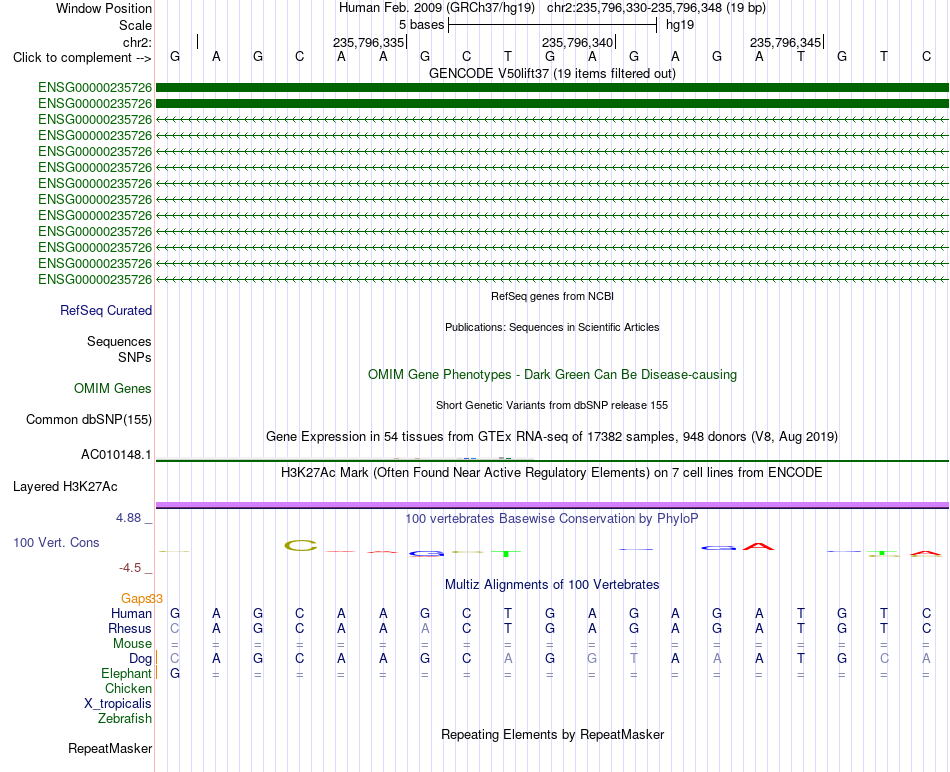Click the GTEx Gene Expression track title
Image resolution: width=950 pixels, height=772 pixels.
pyautogui.click(x=552, y=436)
